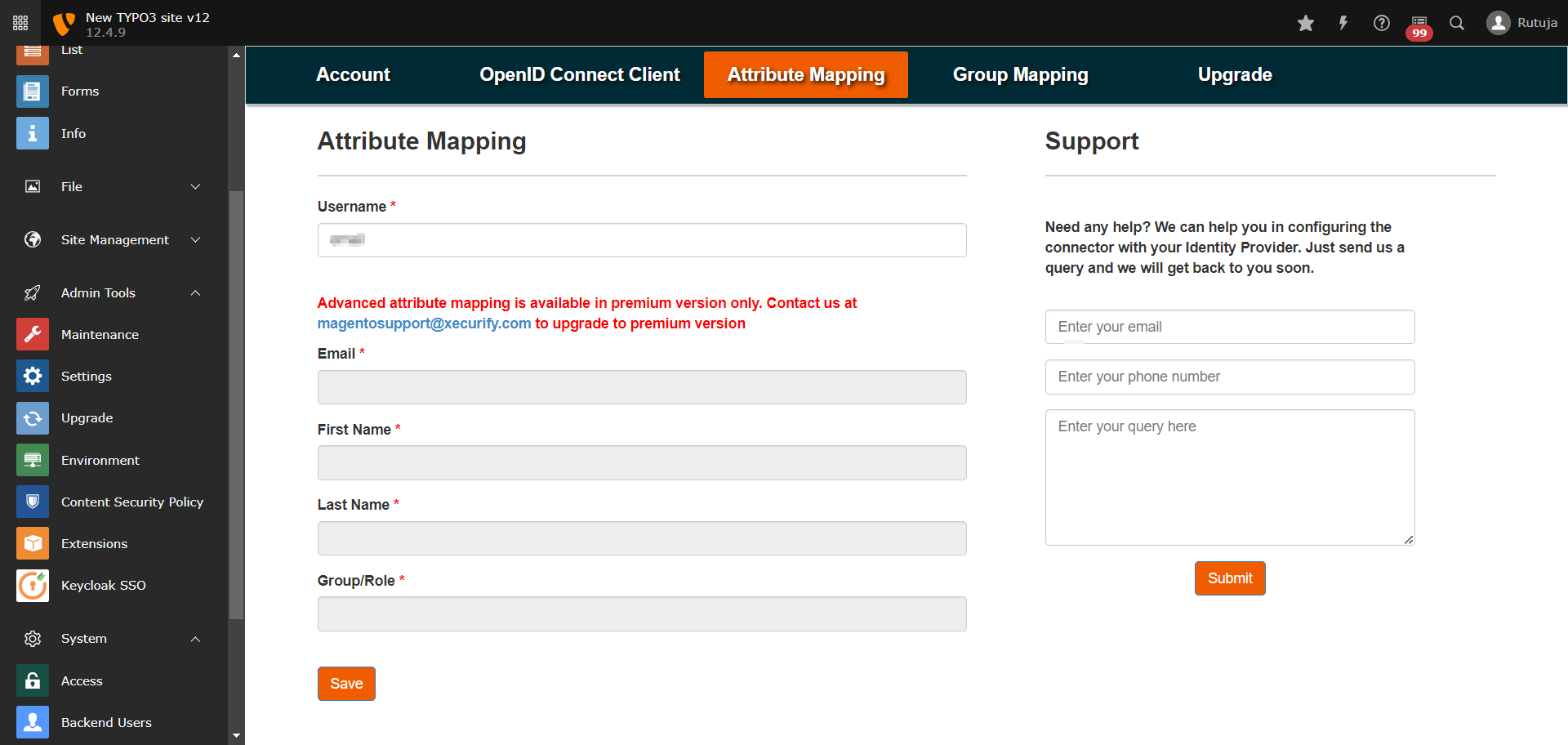The width and height of the screenshot is (1568, 745).
Task: Click the bookmarks star icon in top bar
Action: pos(1305,23)
